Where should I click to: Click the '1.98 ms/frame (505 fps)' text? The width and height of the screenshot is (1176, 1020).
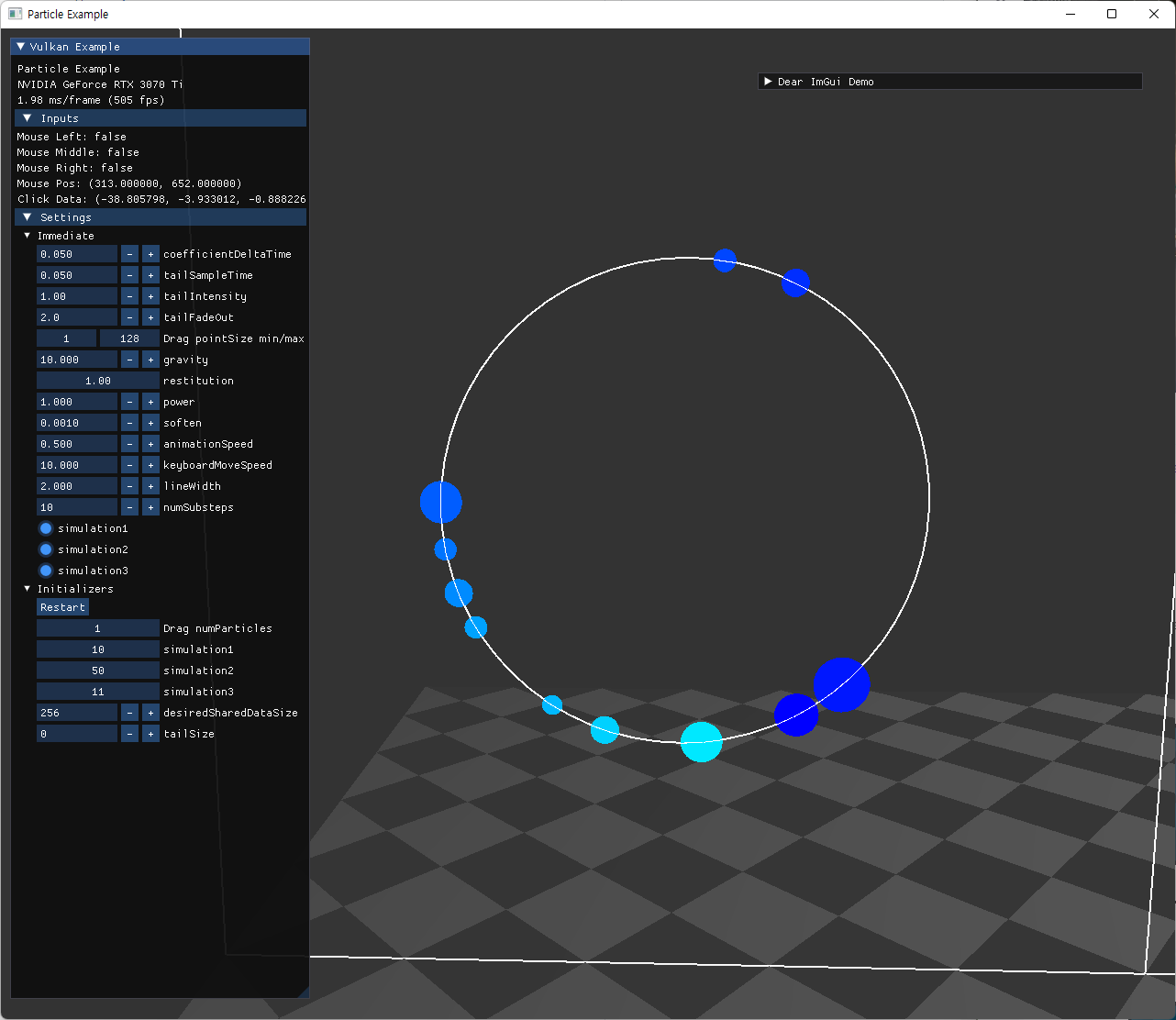tap(91, 100)
